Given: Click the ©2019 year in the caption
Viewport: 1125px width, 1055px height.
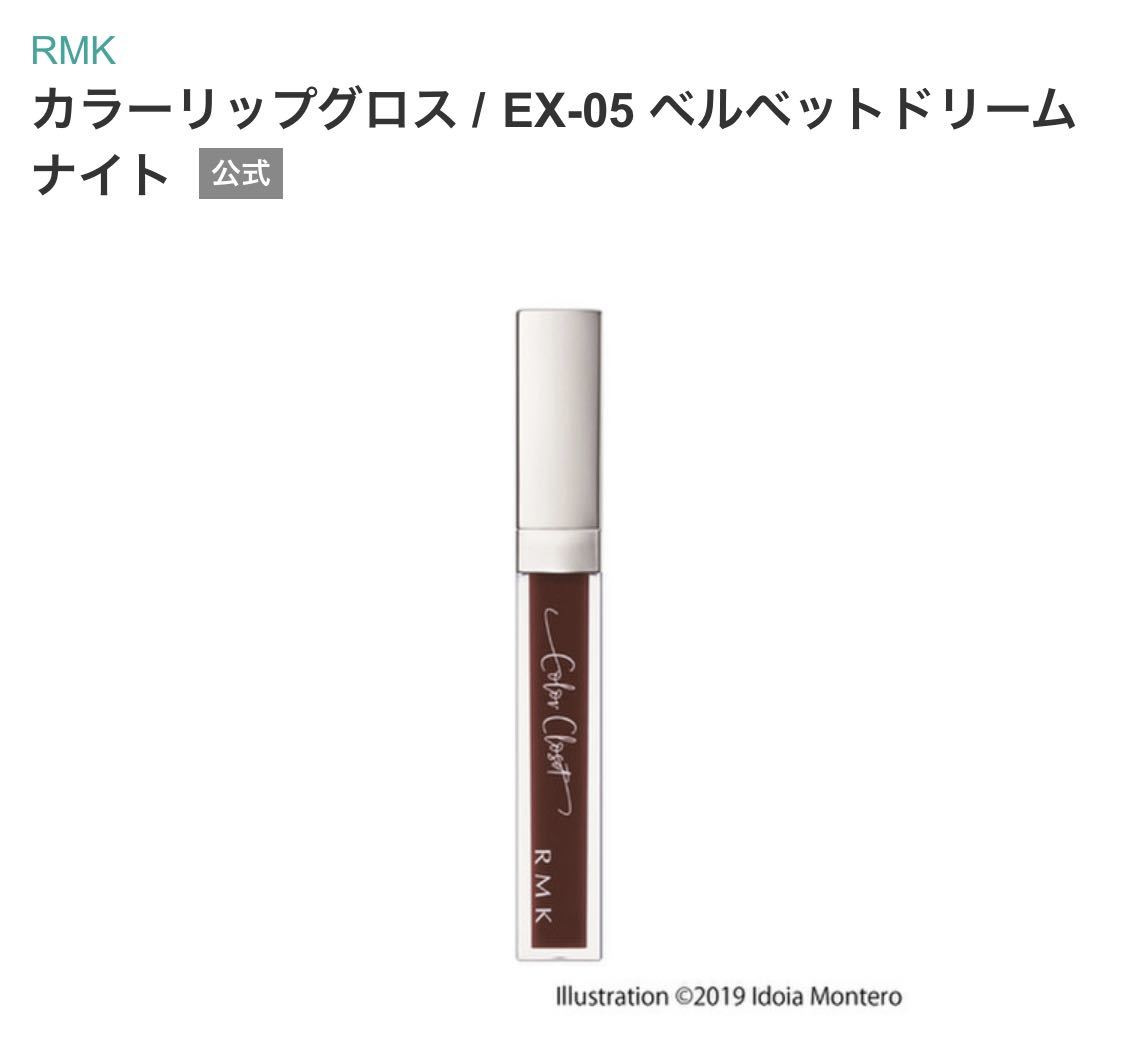Looking at the screenshot, I should coord(709,997).
